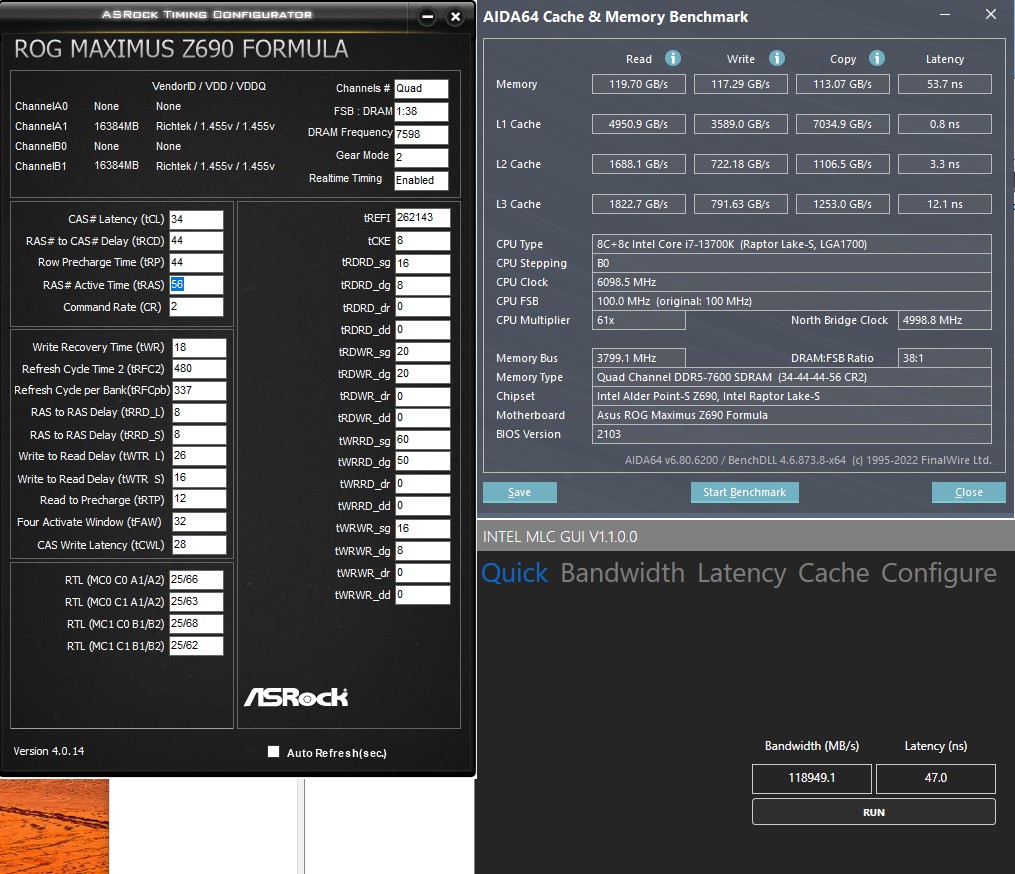This screenshot has width=1015, height=874.
Task: Click the tRRD_L value field
Action: [199, 412]
